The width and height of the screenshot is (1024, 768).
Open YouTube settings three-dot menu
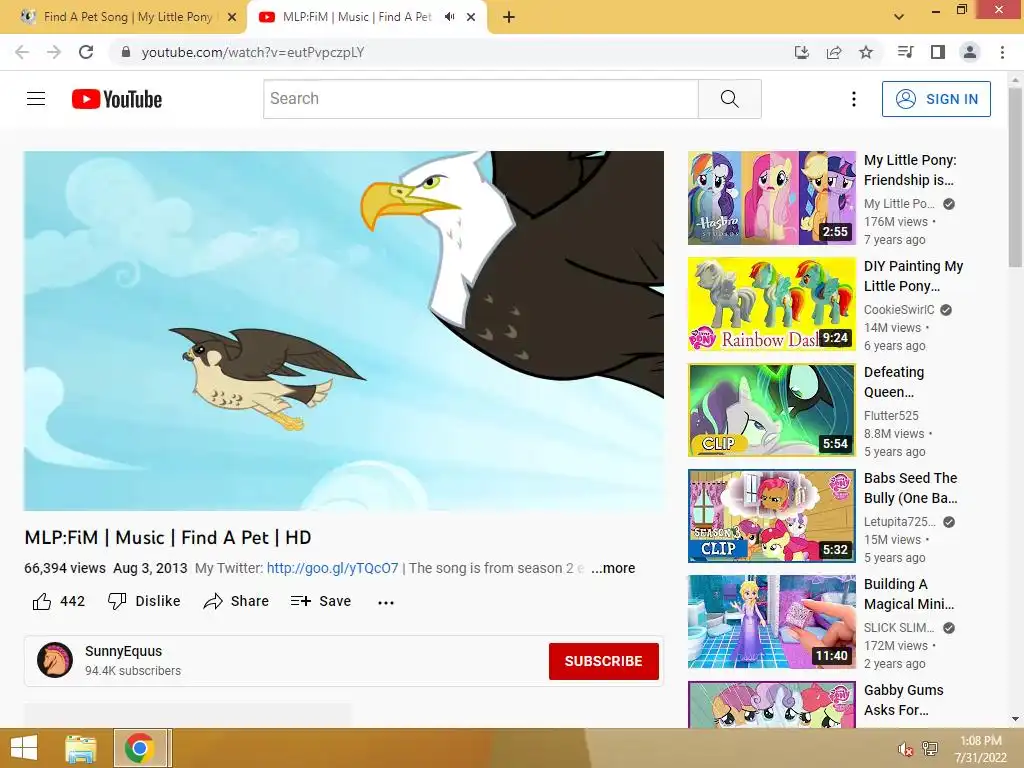[x=854, y=99]
